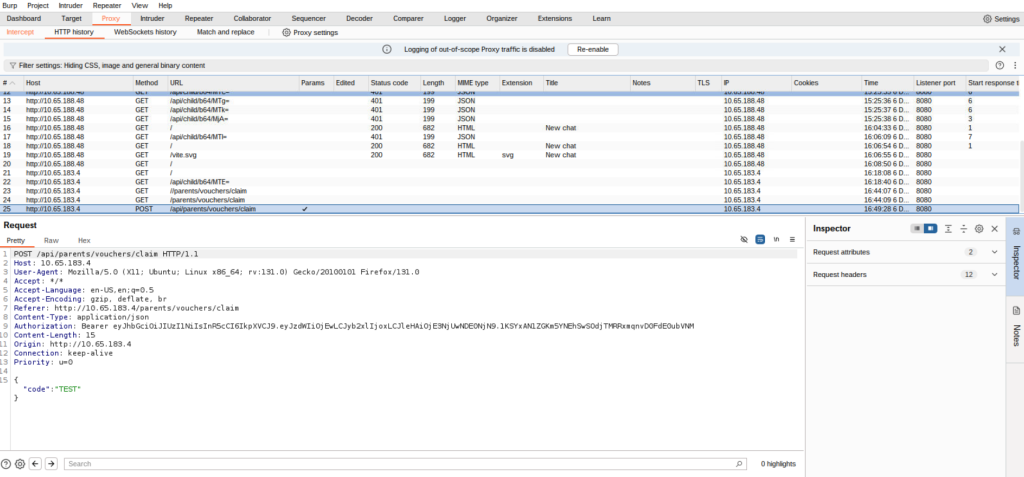1024x477 pixels.
Task: Click the Re-enable button
Action: click(593, 49)
